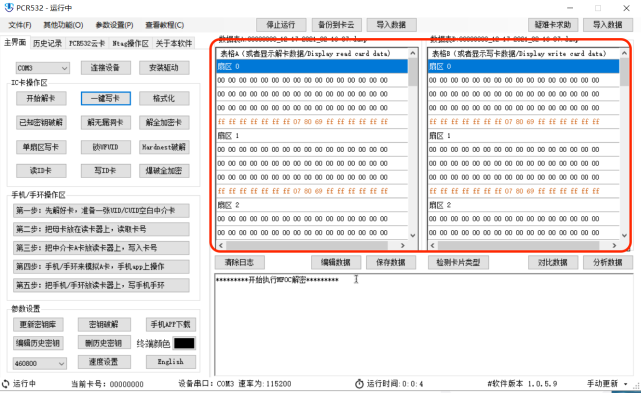The image size is (641, 393).
Task: Click the 更新密钥库 button
Action: [38, 325]
